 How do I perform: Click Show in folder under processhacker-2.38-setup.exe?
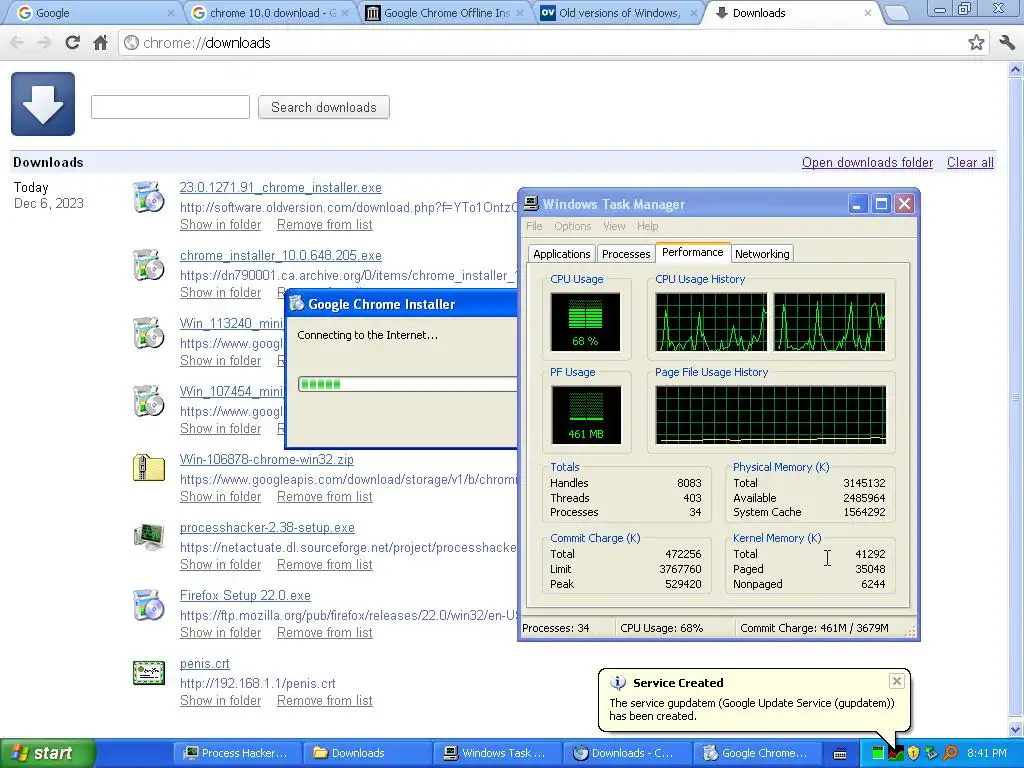220,564
